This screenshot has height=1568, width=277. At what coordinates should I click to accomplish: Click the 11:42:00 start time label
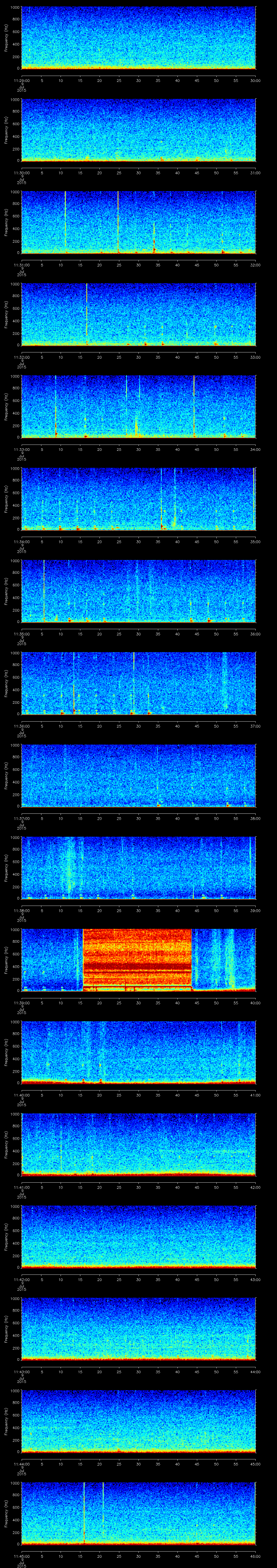pyautogui.click(x=21, y=1279)
